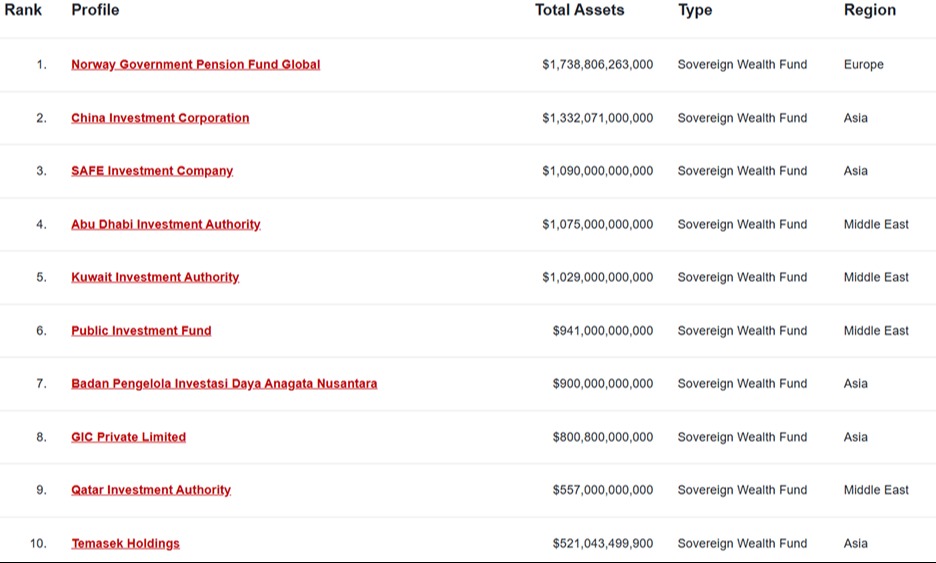Sort by the Rank column header
The width and height of the screenshot is (936, 563).
coord(23,10)
